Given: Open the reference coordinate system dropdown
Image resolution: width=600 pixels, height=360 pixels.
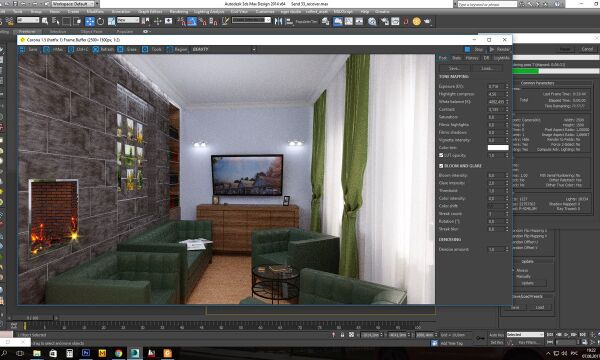Looking at the screenshot, I should 128,20.
